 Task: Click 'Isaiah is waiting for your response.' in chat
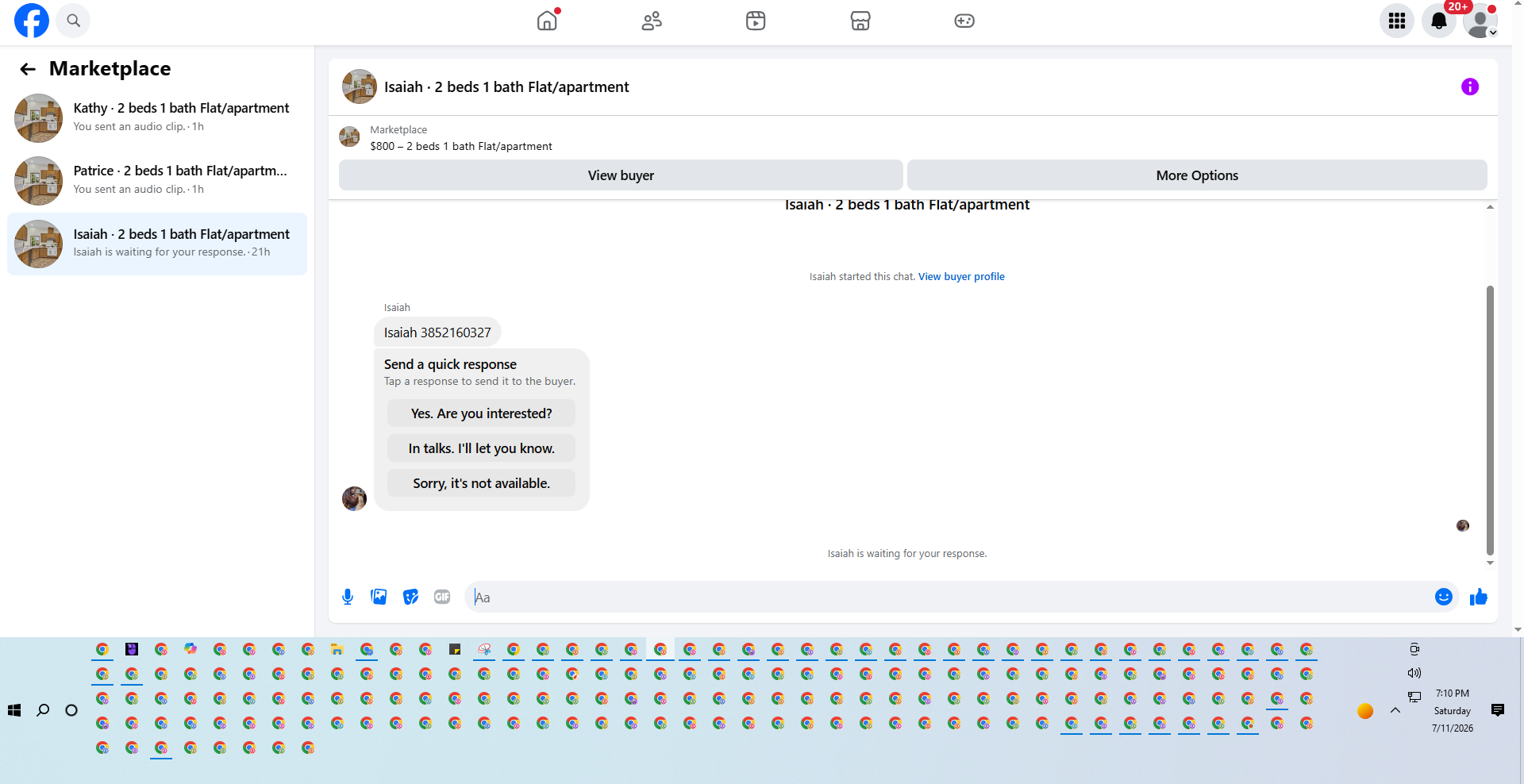click(x=907, y=554)
